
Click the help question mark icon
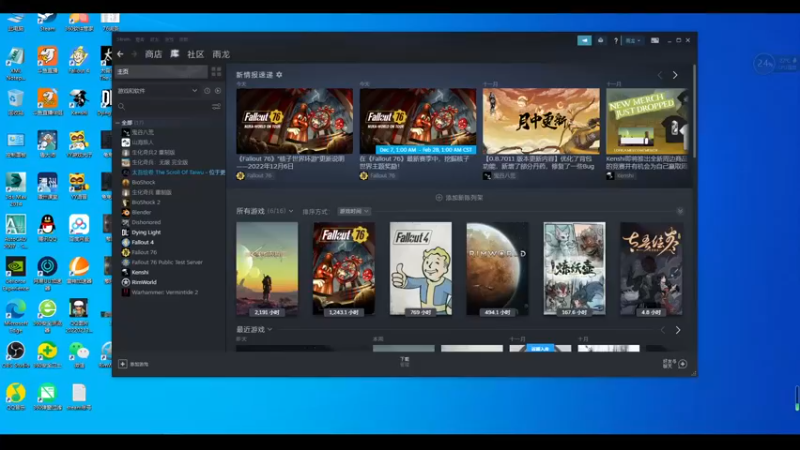616,40
